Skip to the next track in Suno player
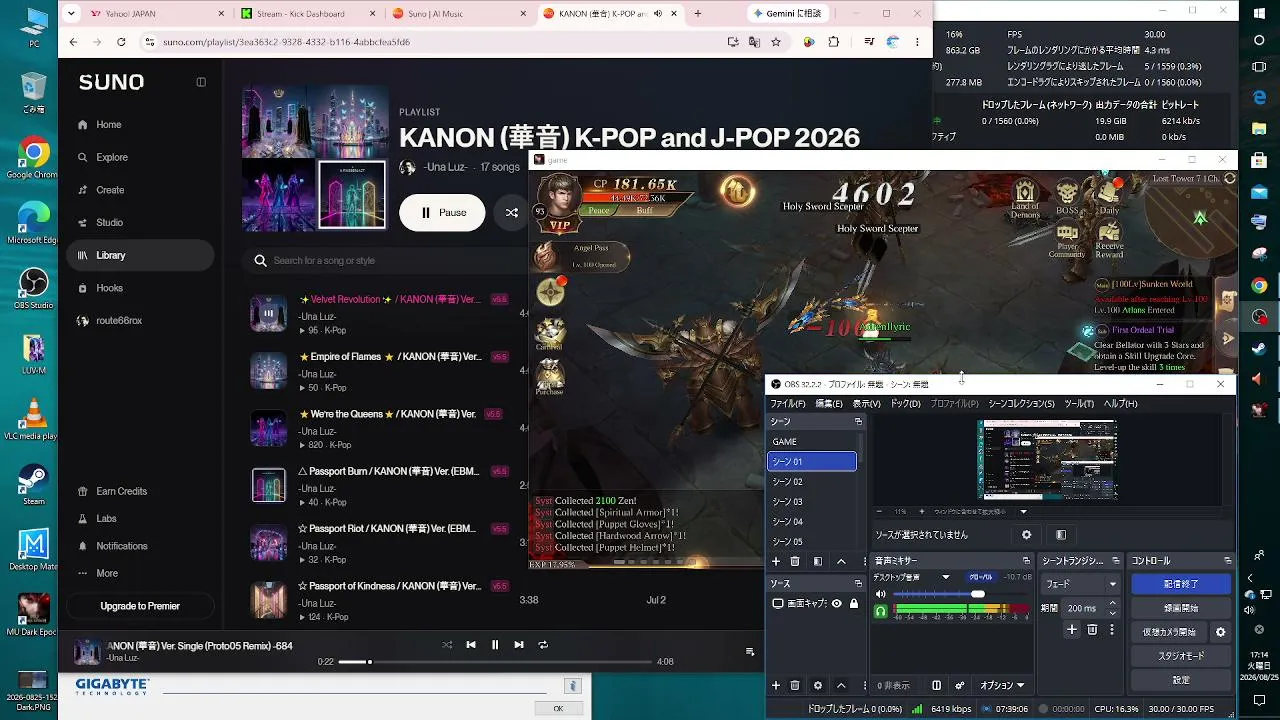 [x=519, y=645]
